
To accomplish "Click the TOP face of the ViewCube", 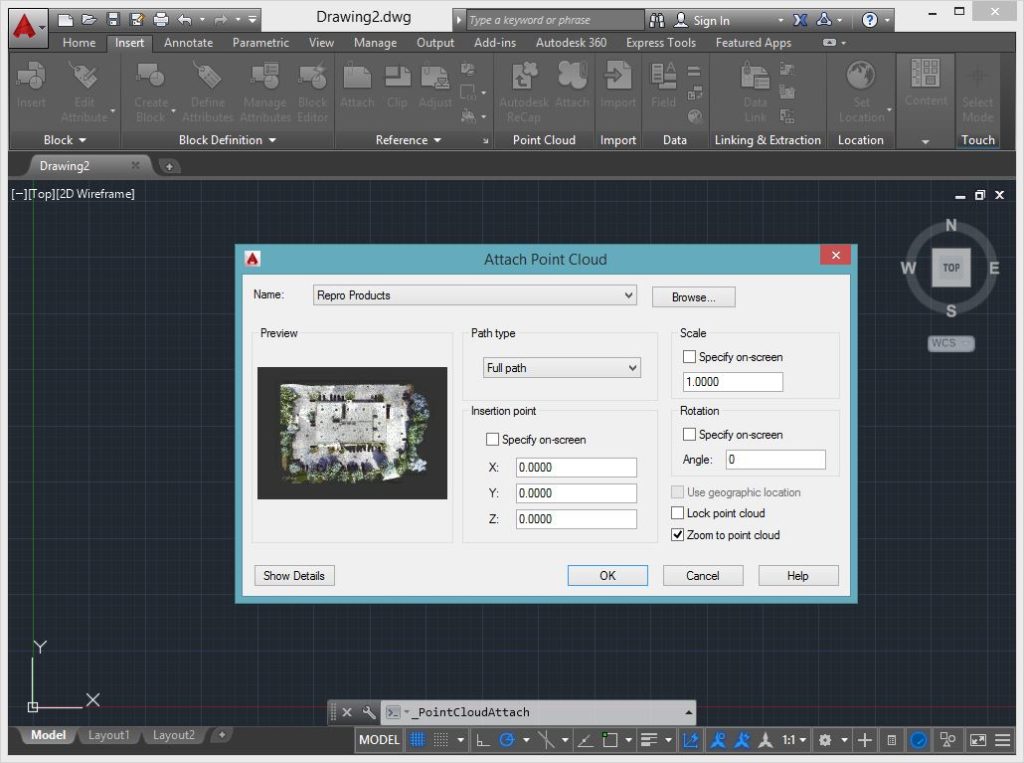I will [x=951, y=267].
